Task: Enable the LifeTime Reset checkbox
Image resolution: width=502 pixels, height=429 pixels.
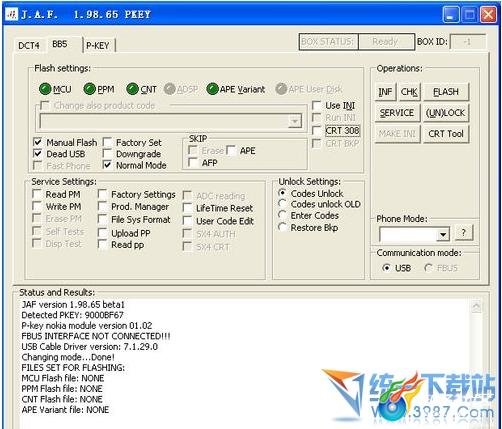Action: coord(187,208)
